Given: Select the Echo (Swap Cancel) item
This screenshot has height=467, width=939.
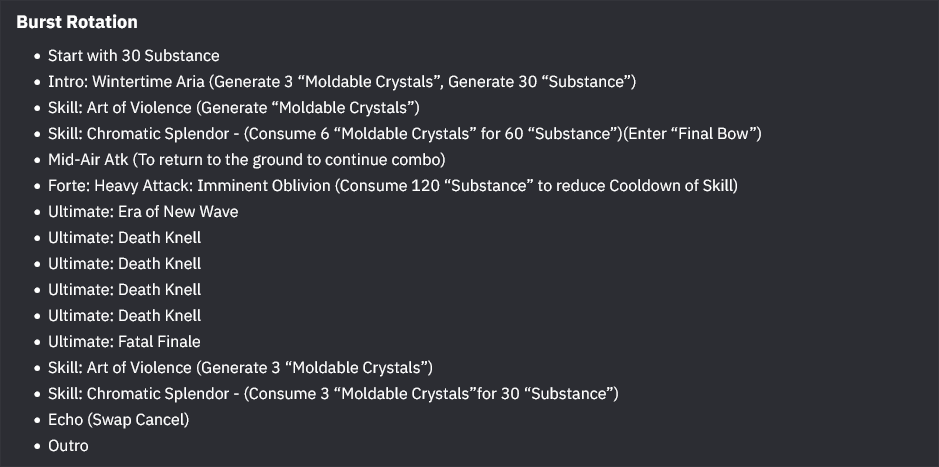Looking at the screenshot, I should pyautogui.click(x=119, y=420).
